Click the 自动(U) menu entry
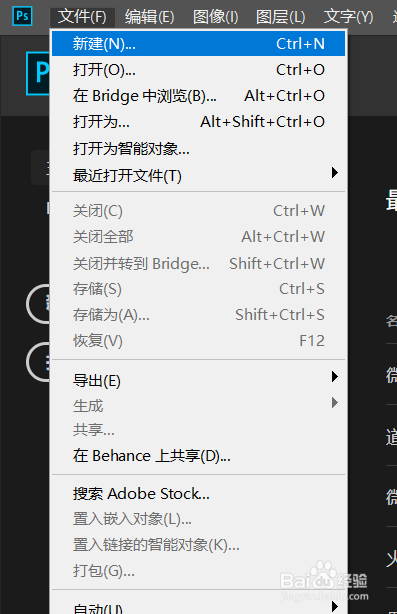The width and height of the screenshot is (397, 614). coord(198,607)
